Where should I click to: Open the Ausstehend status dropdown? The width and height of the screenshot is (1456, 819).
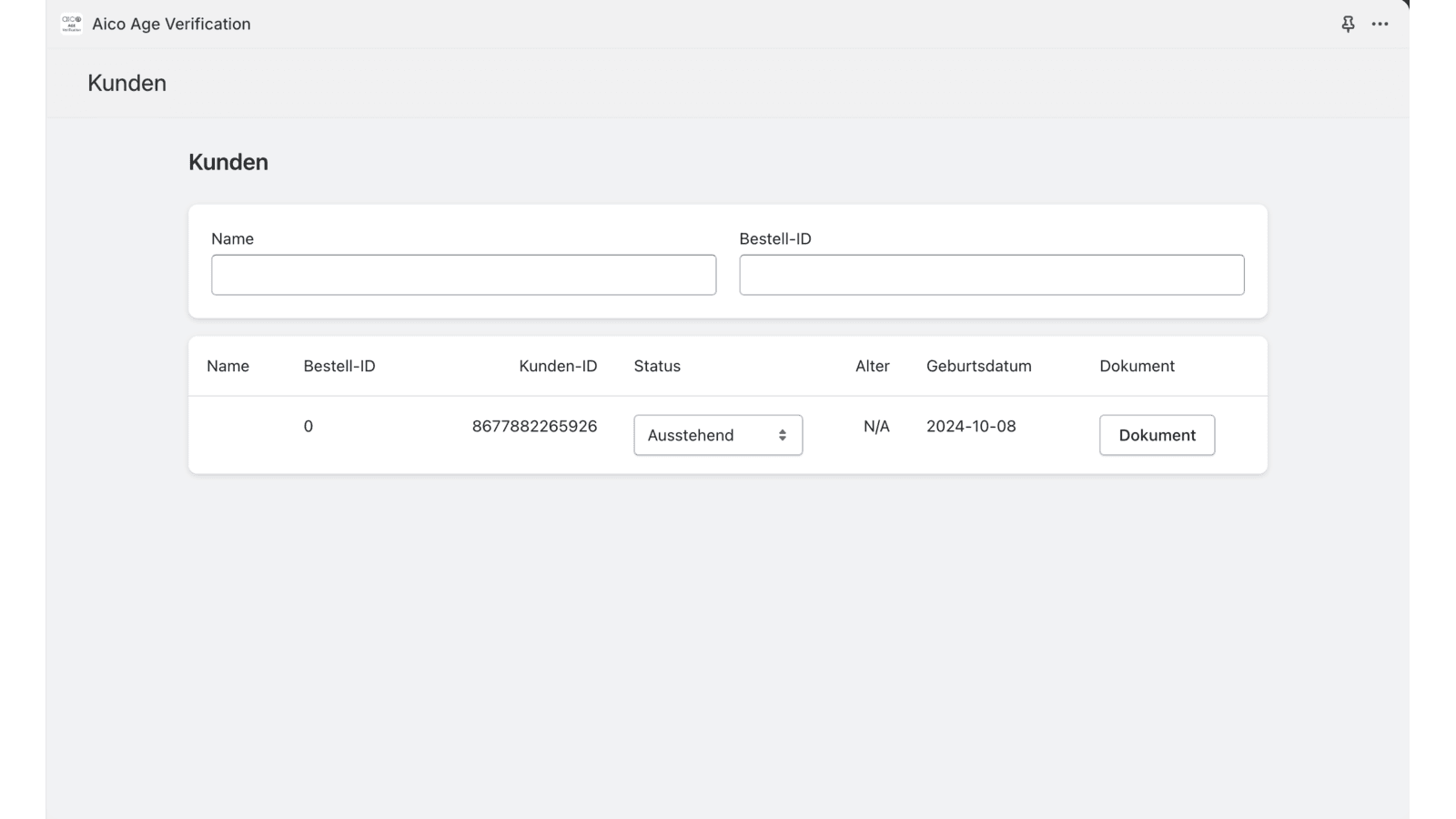pos(717,436)
